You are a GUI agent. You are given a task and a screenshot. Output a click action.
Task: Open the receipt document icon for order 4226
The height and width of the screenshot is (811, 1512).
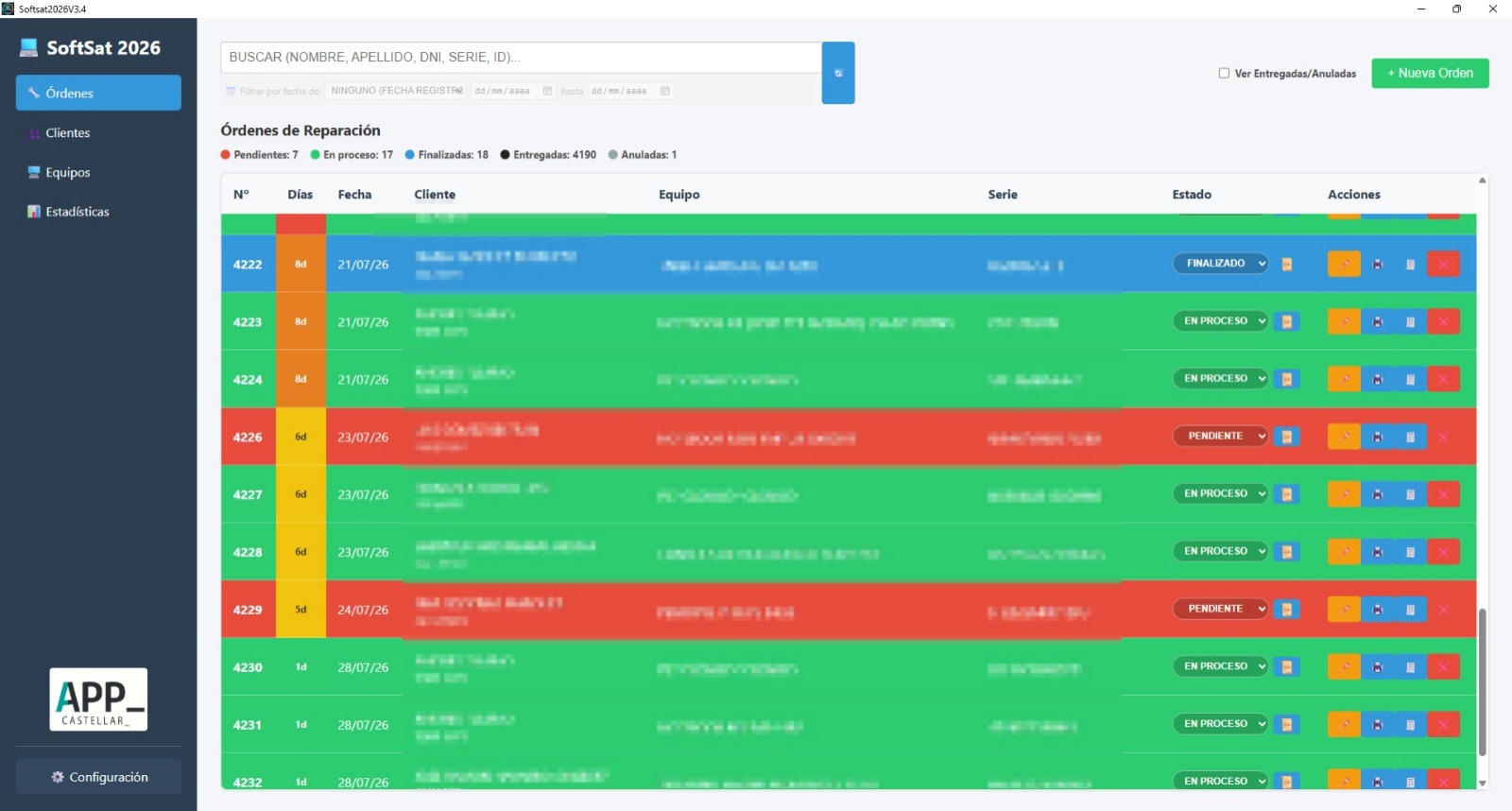point(1410,437)
